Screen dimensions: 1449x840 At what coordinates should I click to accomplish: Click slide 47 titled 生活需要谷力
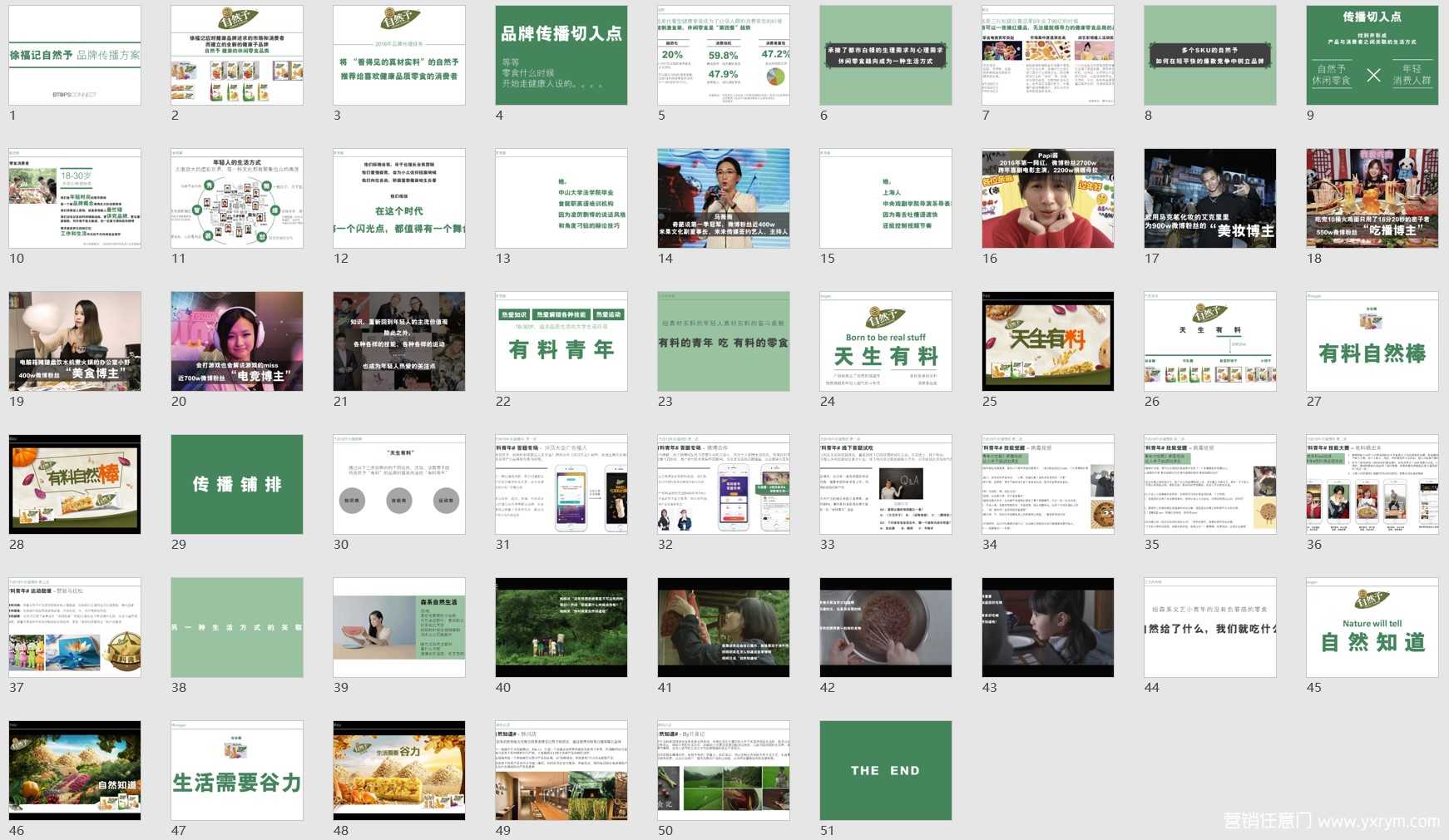click(237, 770)
